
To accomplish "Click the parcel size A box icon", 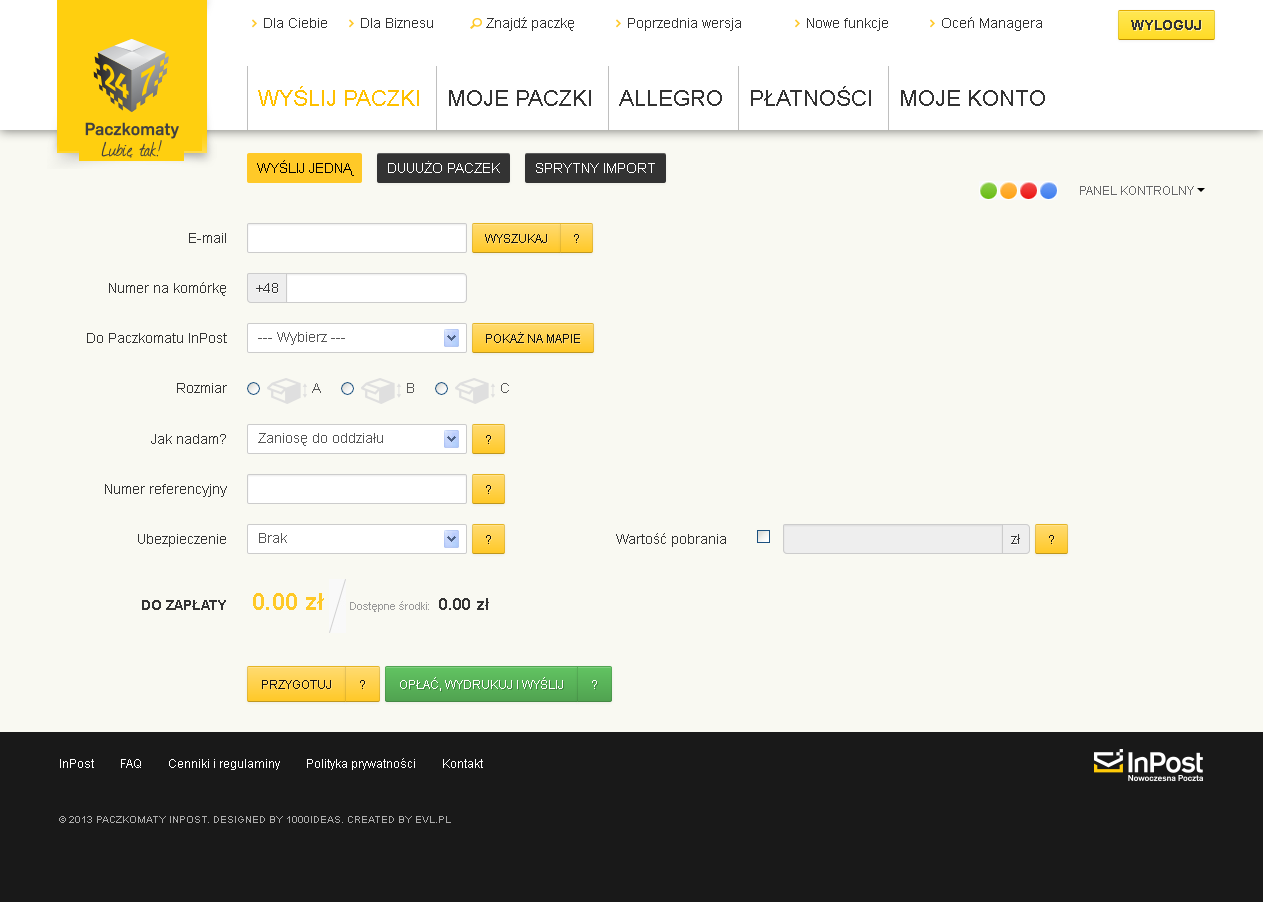I will (x=286, y=389).
